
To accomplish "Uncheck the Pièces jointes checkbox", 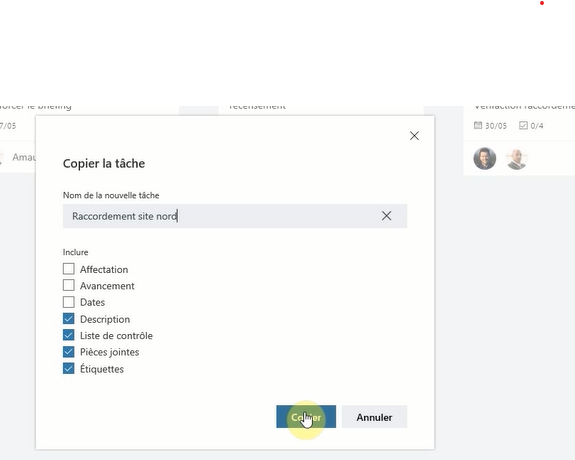I will (69, 352).
